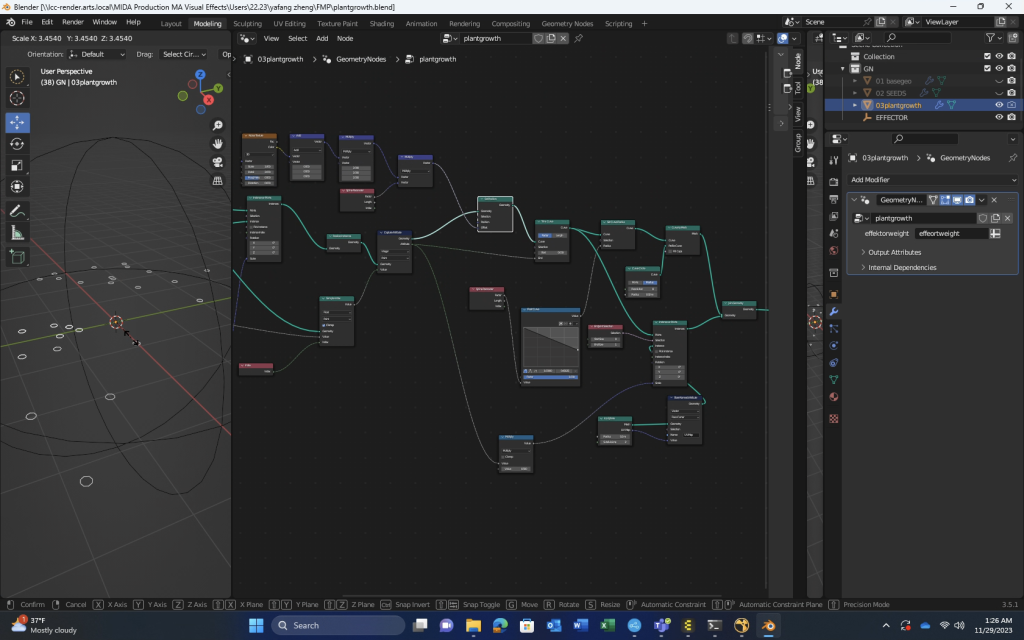Expand Internal Dependencies panel

click(902, 267)
